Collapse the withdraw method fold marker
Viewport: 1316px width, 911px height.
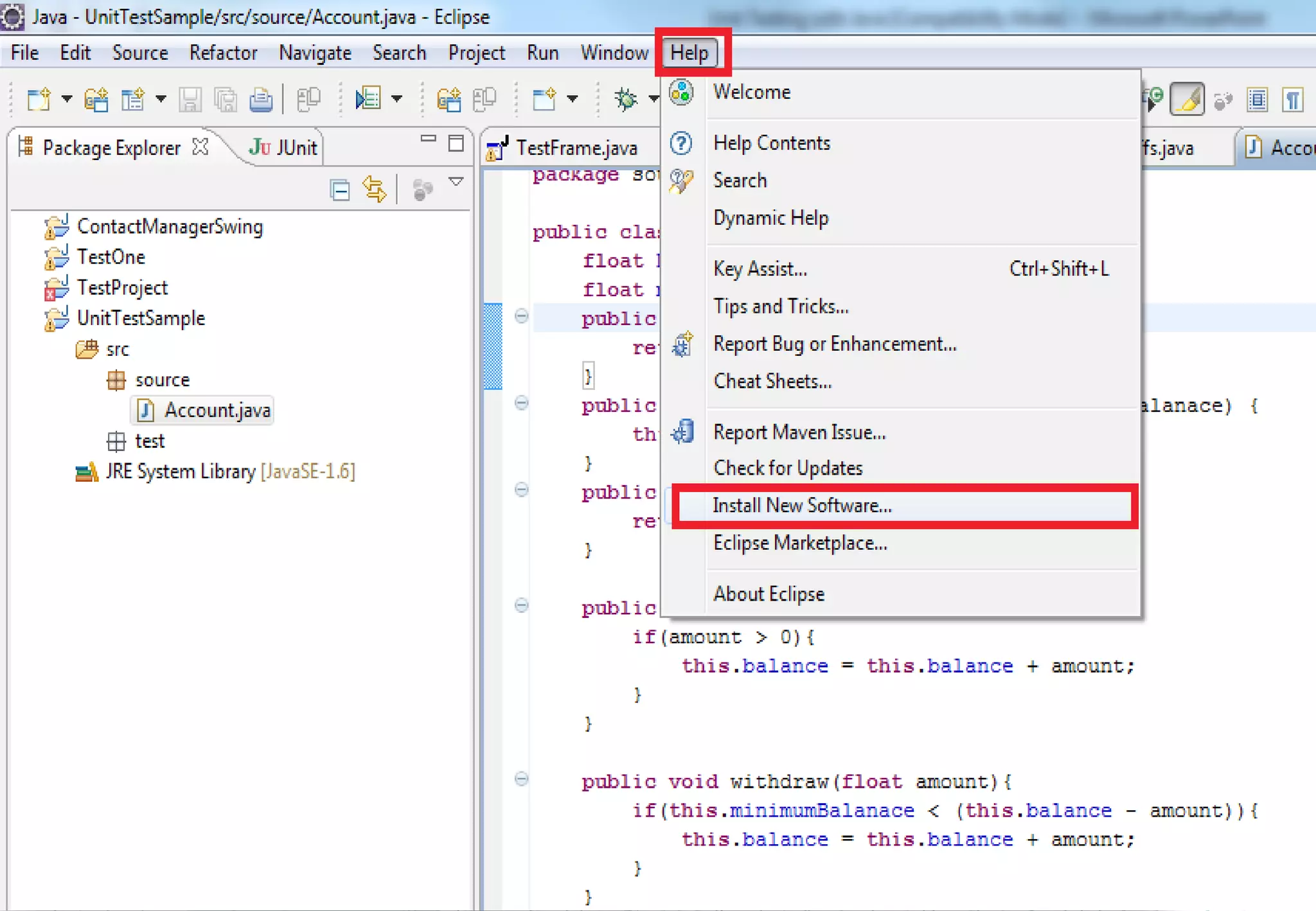[522, 779]
